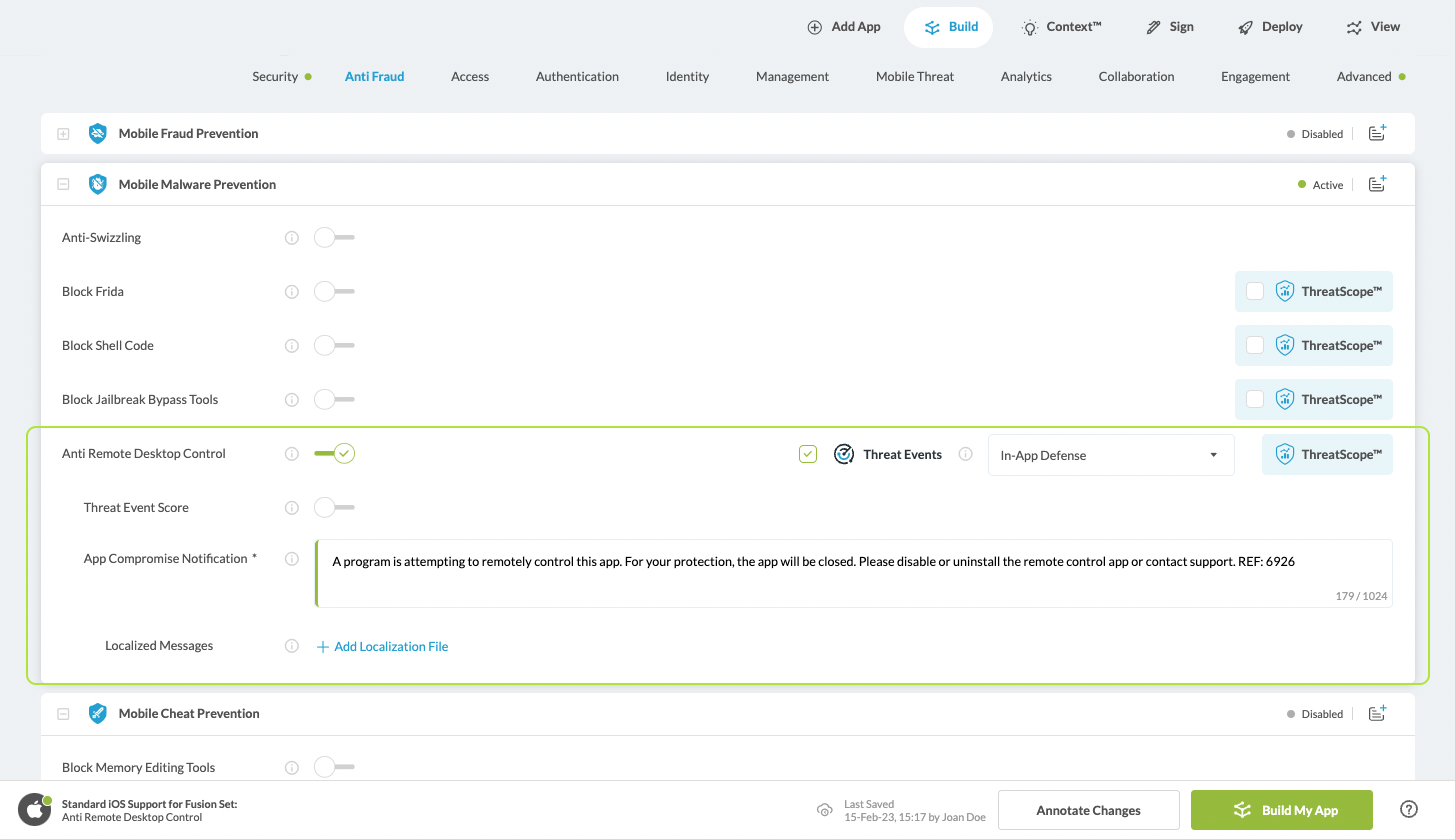Screen dimensions: 1455x840
Task: Check the ThreatScope checkbox for Block Frida
Action: point(1255,292)
